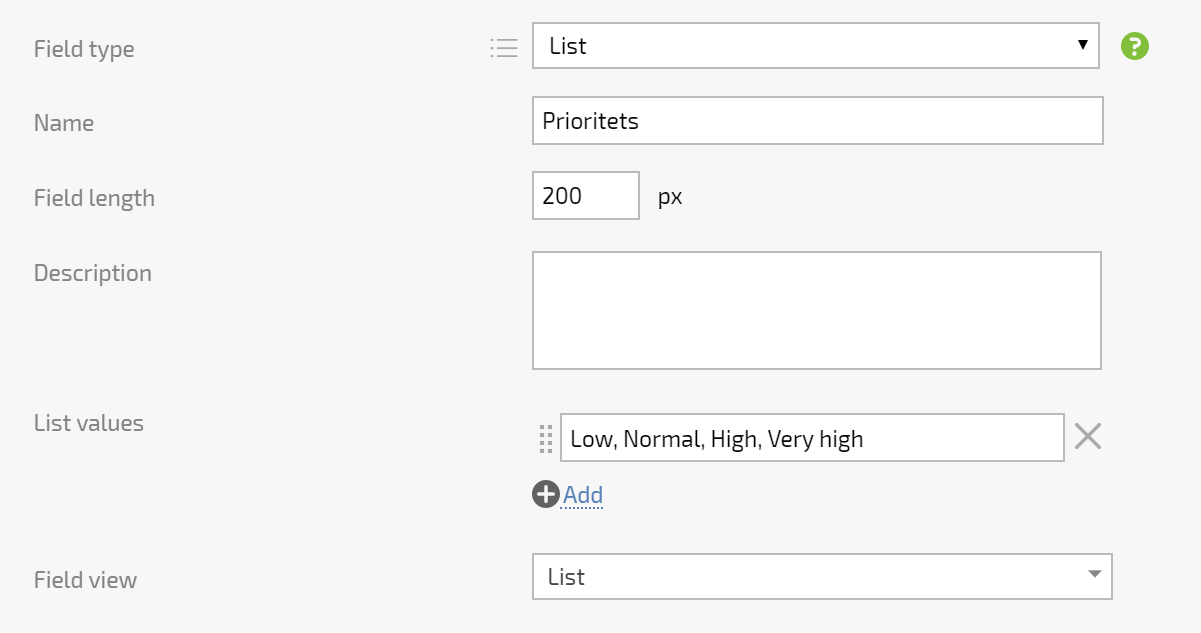Click the Add link under List values
The height and width of the screenshot is (633, 1201).
583,495
